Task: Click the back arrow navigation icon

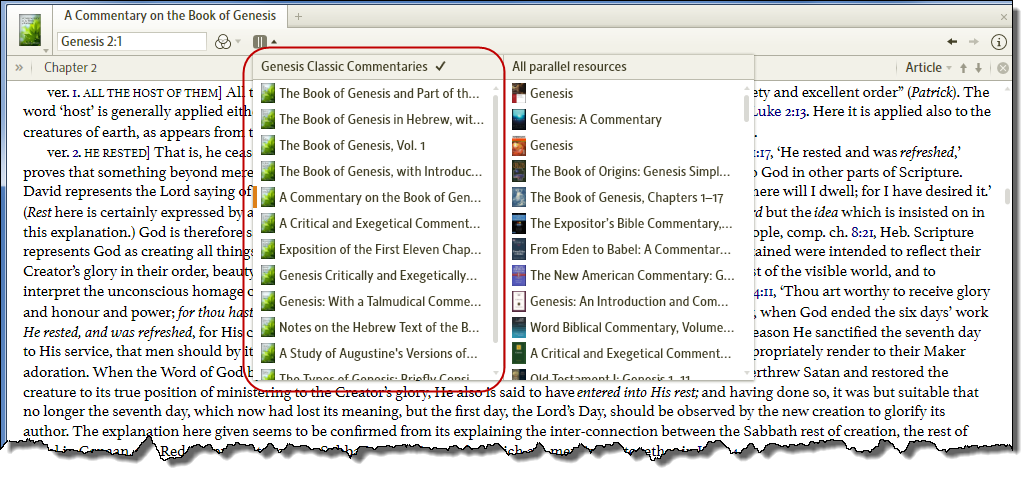Action: click(x=952, y=42)
